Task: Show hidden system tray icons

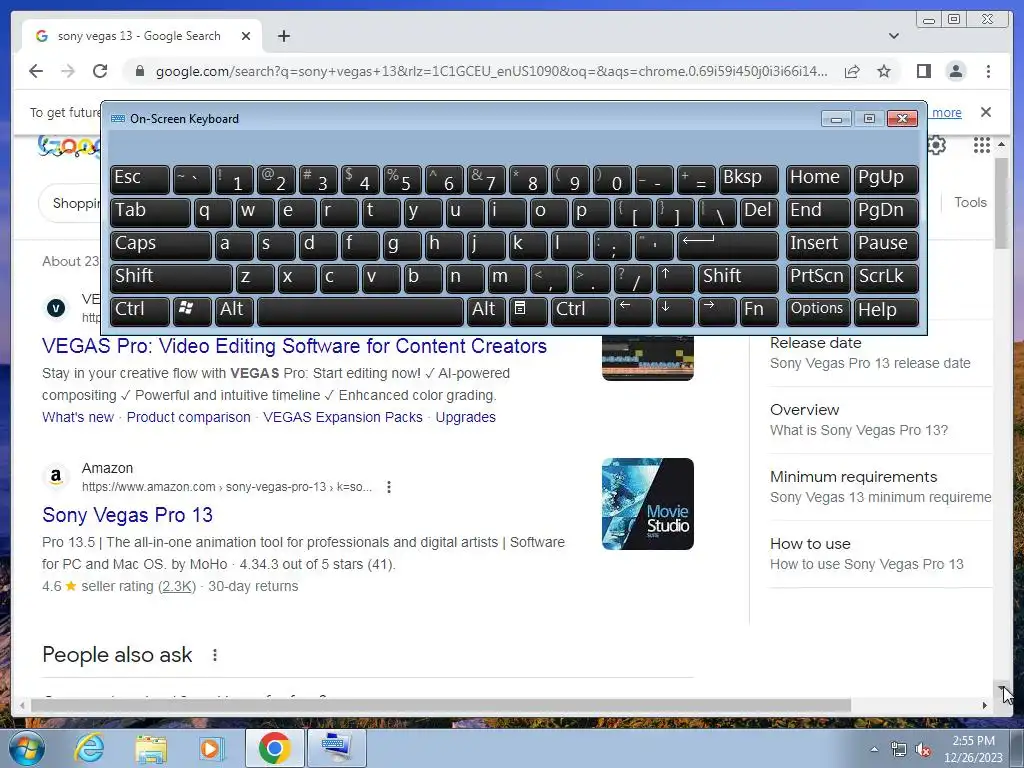Action: point(874,750)
